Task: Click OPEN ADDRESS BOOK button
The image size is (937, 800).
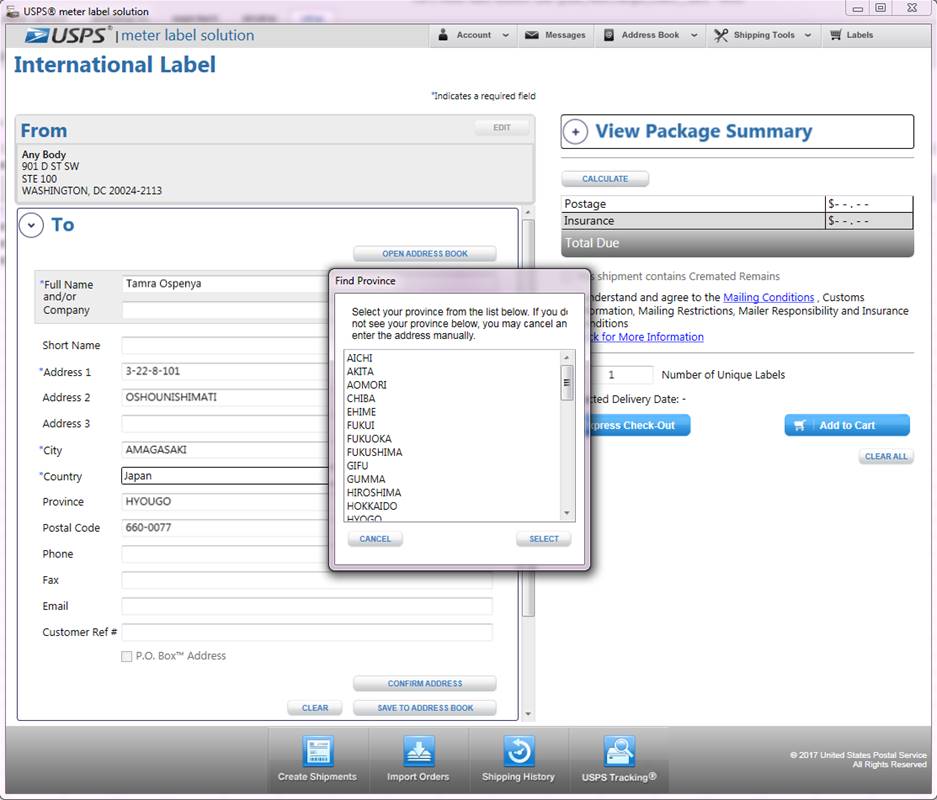Action: (x=425, y=253)
